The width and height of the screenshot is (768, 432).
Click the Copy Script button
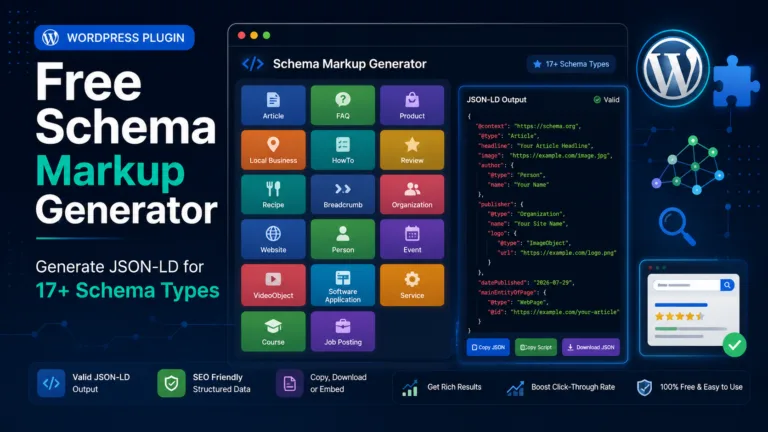tap(536, 347)
